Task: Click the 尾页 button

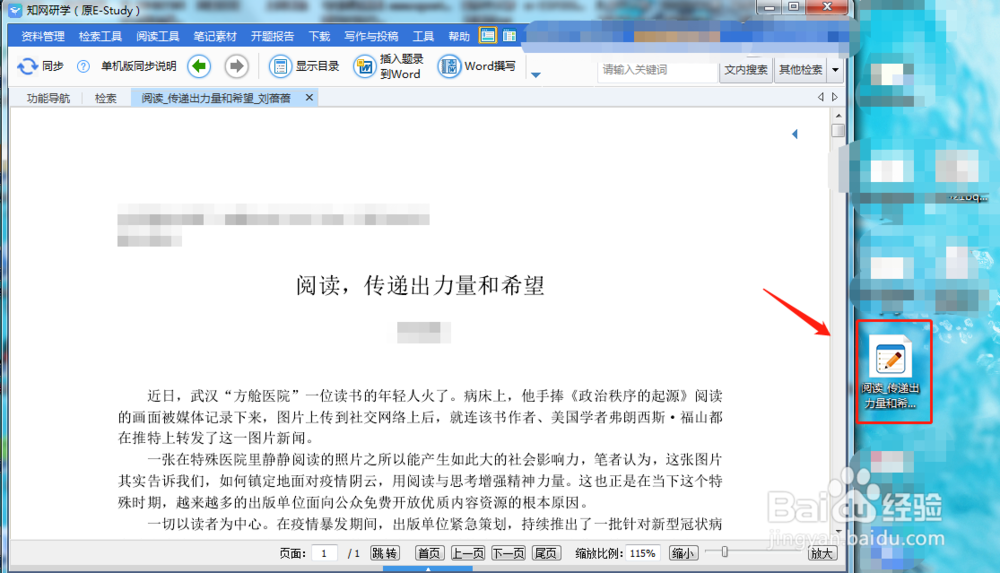Action: pyautogui.click(x=546, y=553)
